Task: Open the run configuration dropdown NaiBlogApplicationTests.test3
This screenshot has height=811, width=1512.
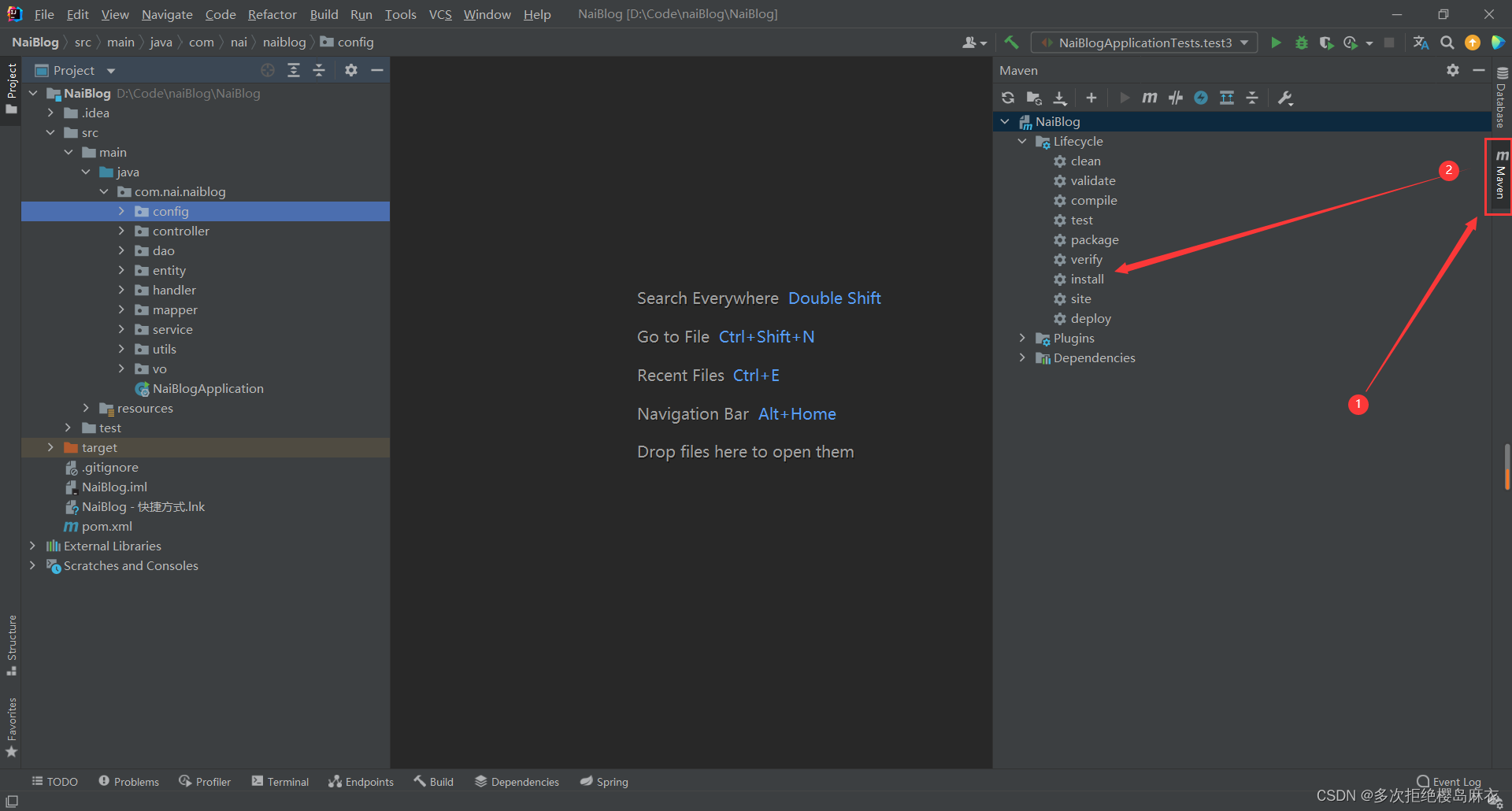Action: (x=1144, y=43)
